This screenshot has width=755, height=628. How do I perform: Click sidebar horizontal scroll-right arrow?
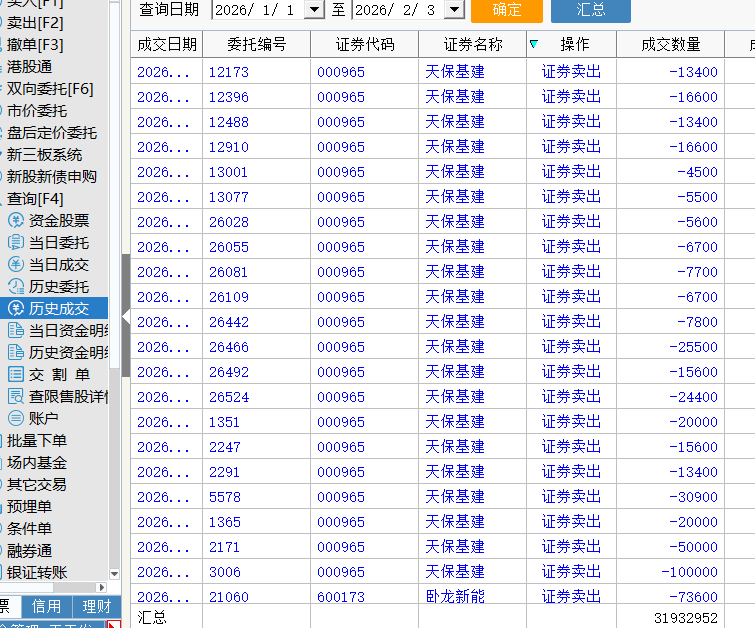click(101, 587)
